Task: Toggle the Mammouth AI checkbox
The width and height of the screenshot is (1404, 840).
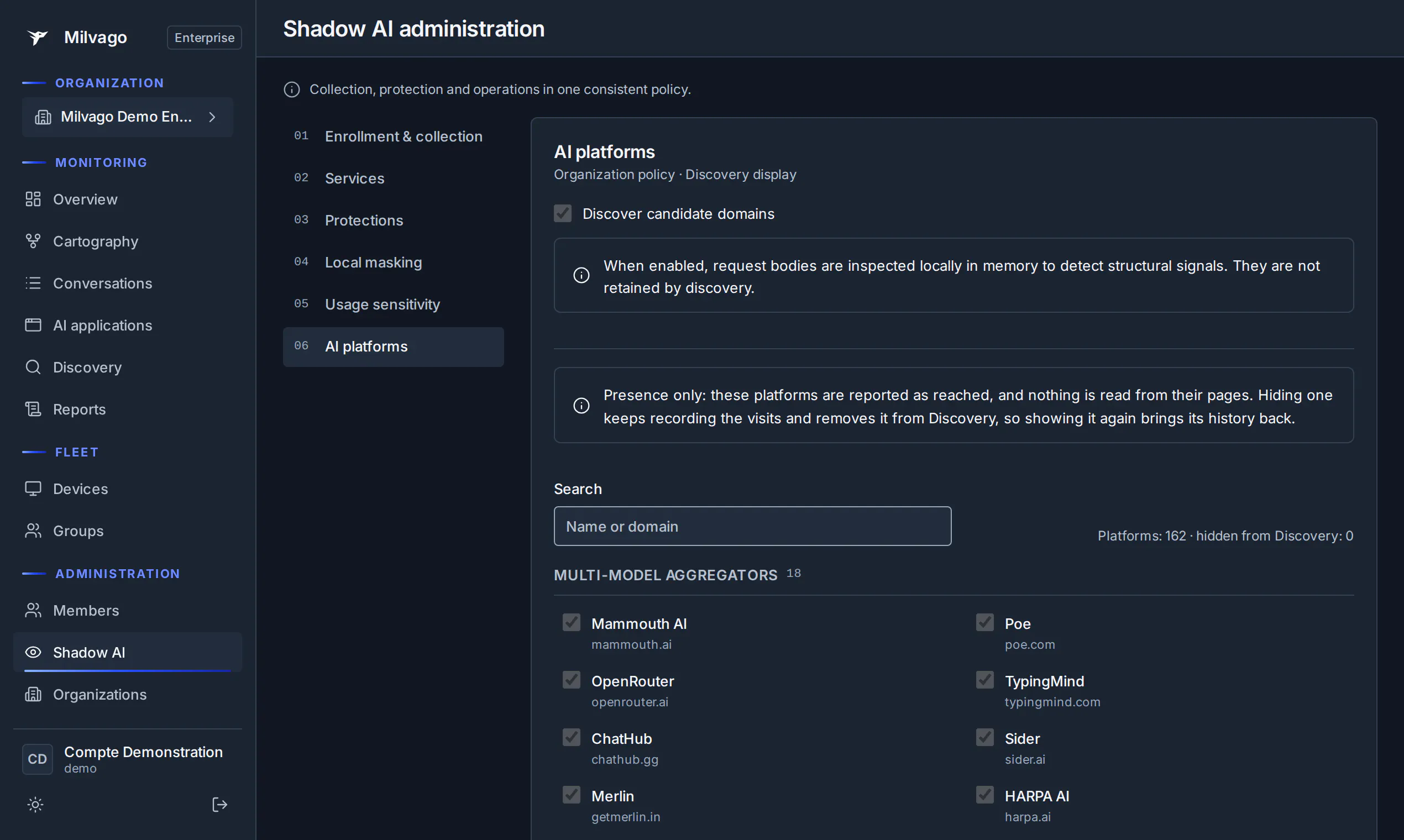Action: click(572, 623)
